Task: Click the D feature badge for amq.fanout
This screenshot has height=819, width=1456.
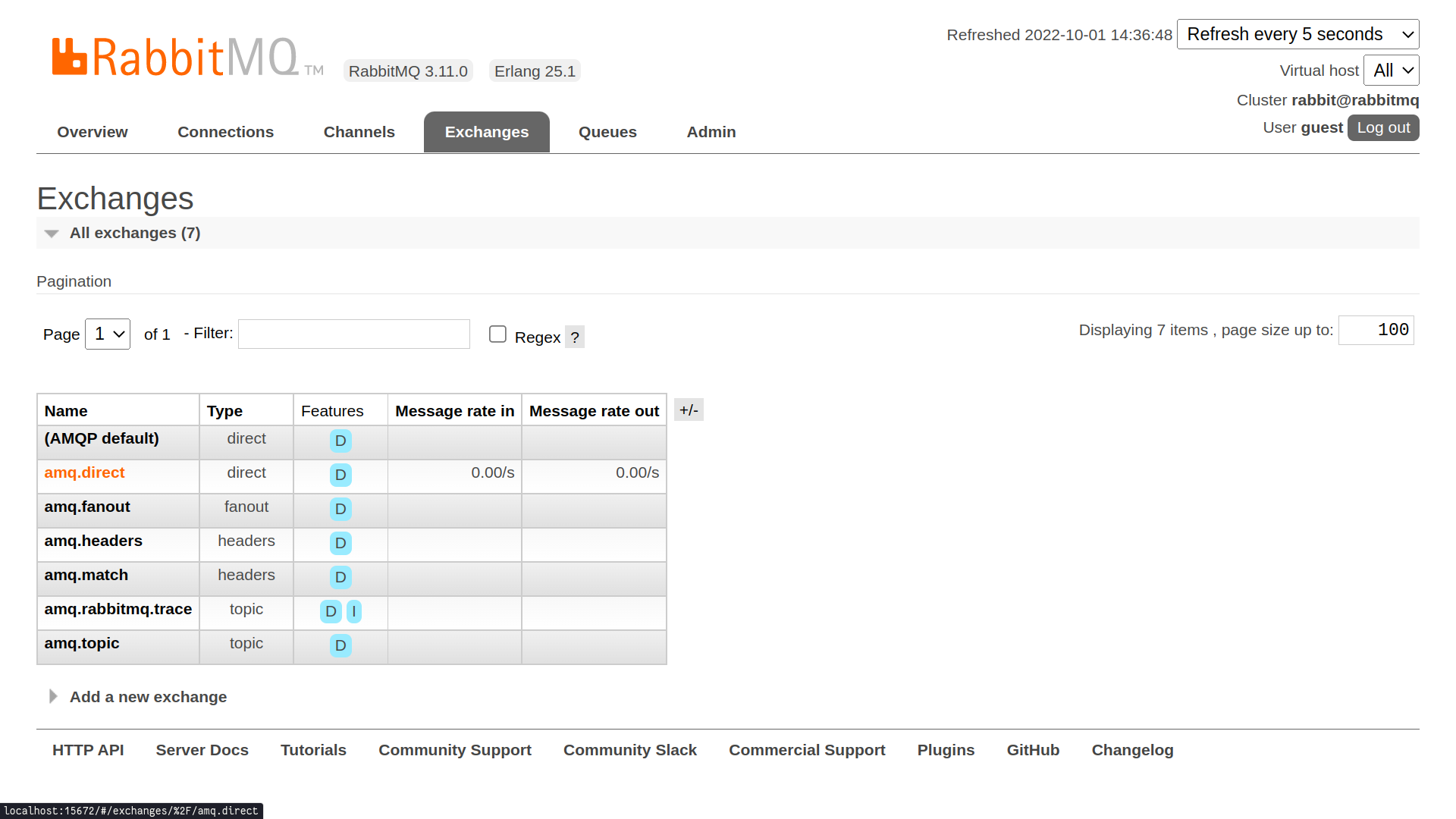Action: click(x=340, y=509)
